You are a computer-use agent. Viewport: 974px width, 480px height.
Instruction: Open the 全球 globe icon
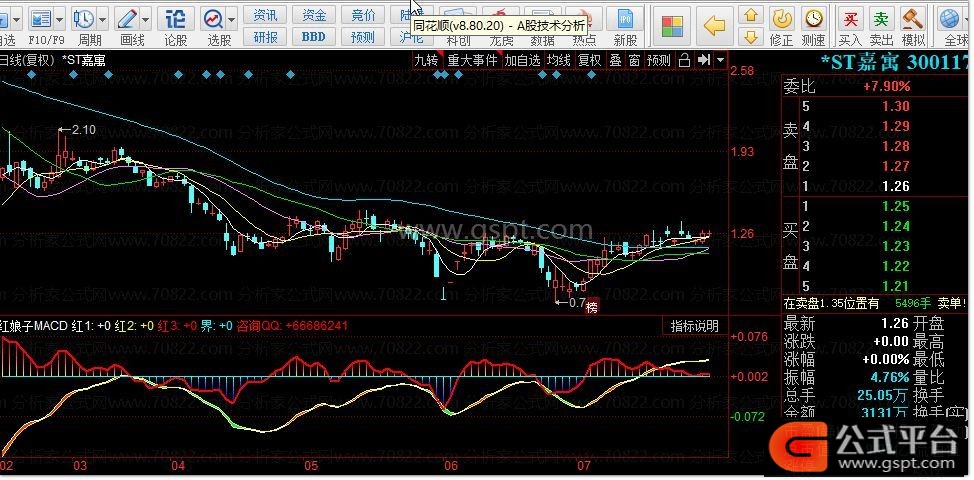tap(950, 19)
